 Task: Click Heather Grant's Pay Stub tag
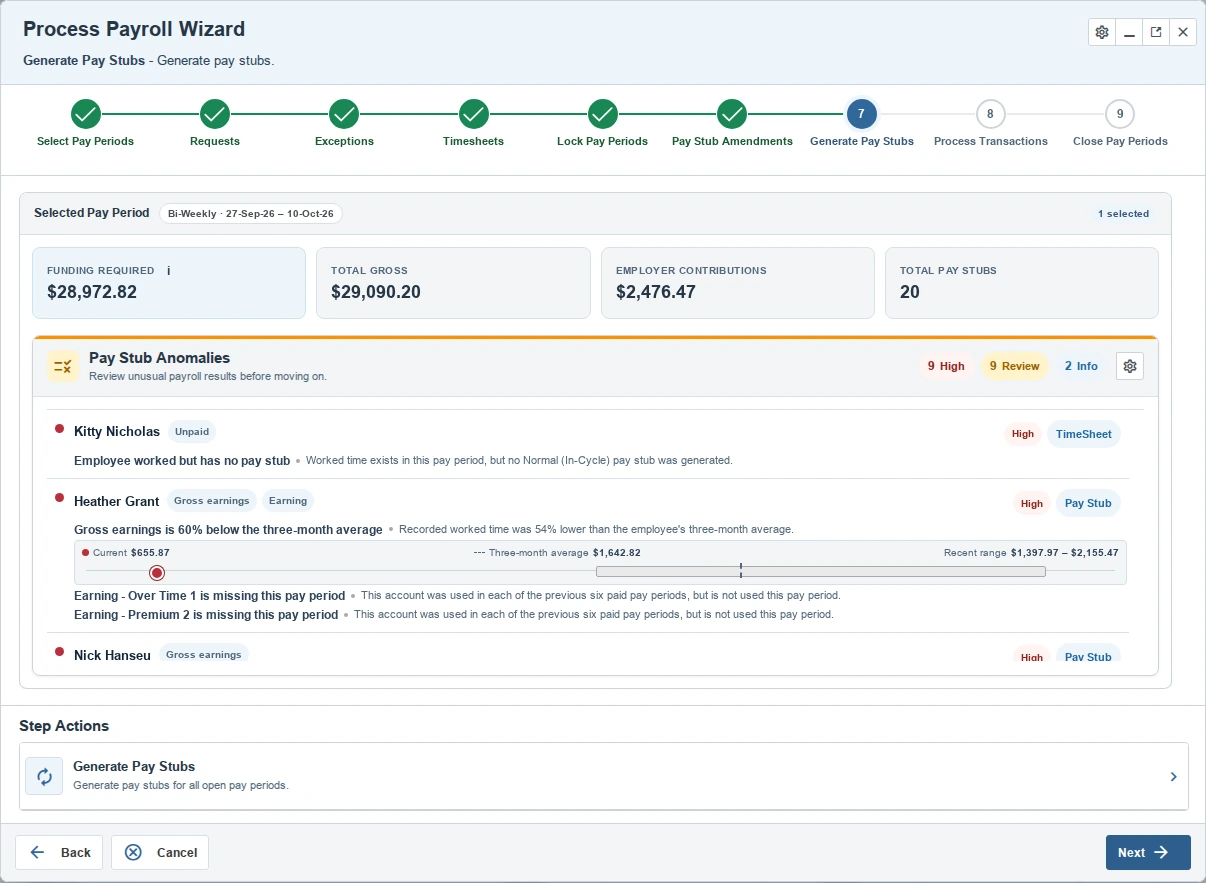click(x=1088, y=503)
